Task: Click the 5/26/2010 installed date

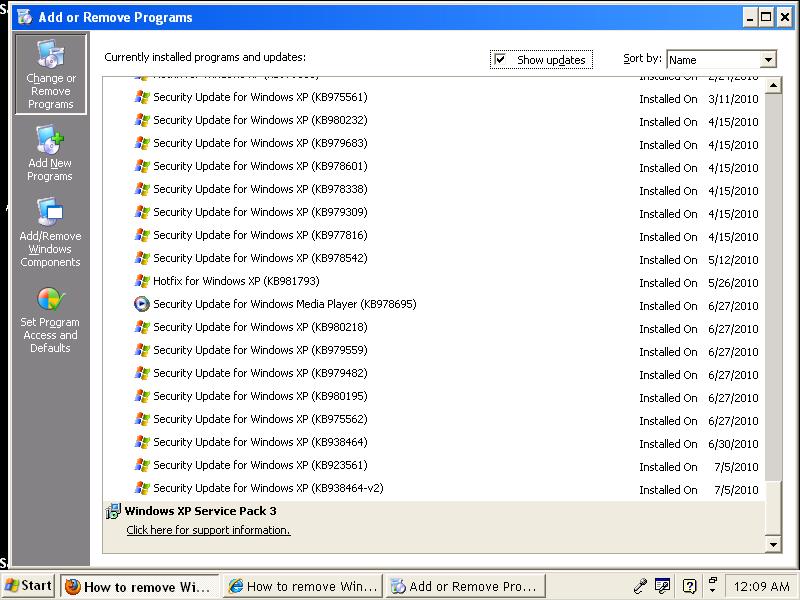Action: [733, 283]
